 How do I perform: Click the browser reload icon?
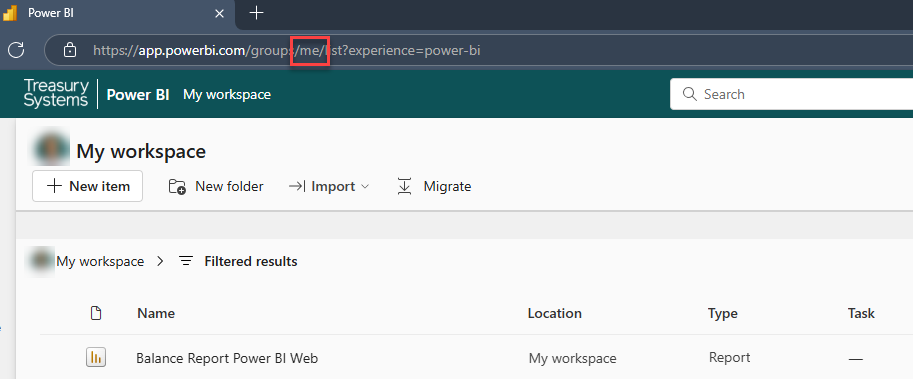[x=16, y=50]
